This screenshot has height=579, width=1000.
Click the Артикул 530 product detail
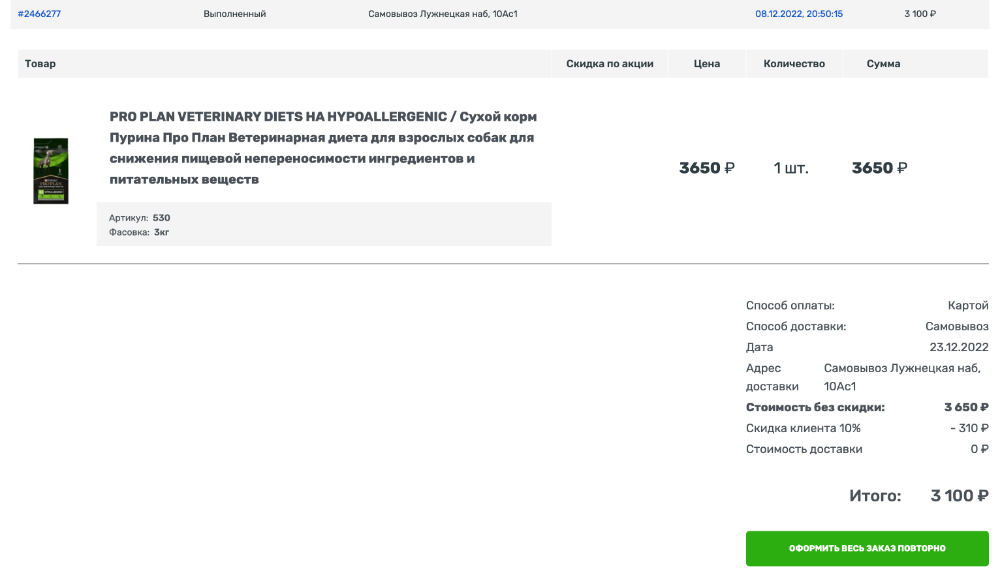pos(140,218)
